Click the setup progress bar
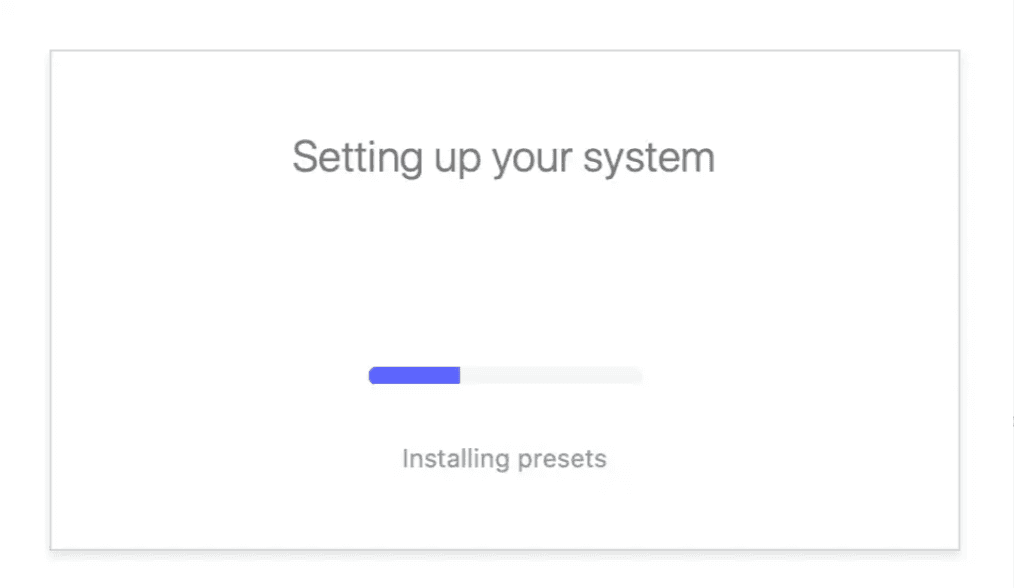Viewport: 1014px width, 588px height. (505, 376)
